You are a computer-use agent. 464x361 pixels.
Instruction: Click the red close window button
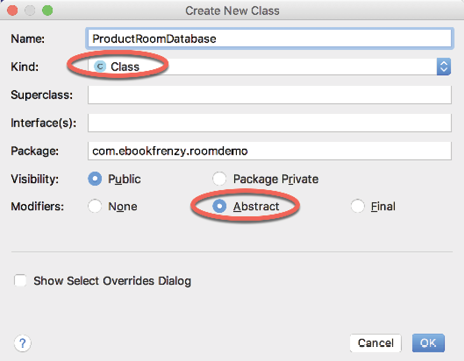pyautogui.click(x=12, y=11)
